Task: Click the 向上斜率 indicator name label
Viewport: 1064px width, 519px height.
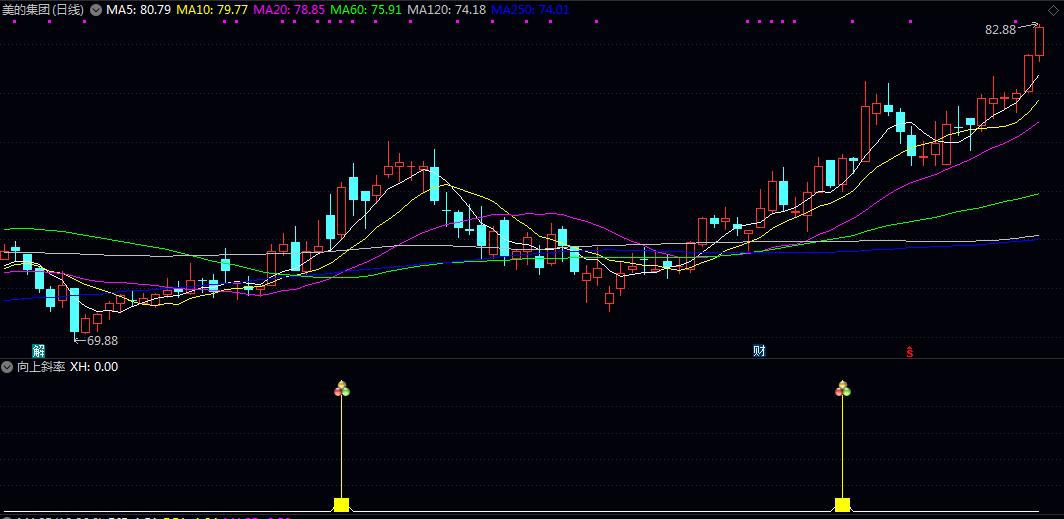Action: click(x=41, y=367)
